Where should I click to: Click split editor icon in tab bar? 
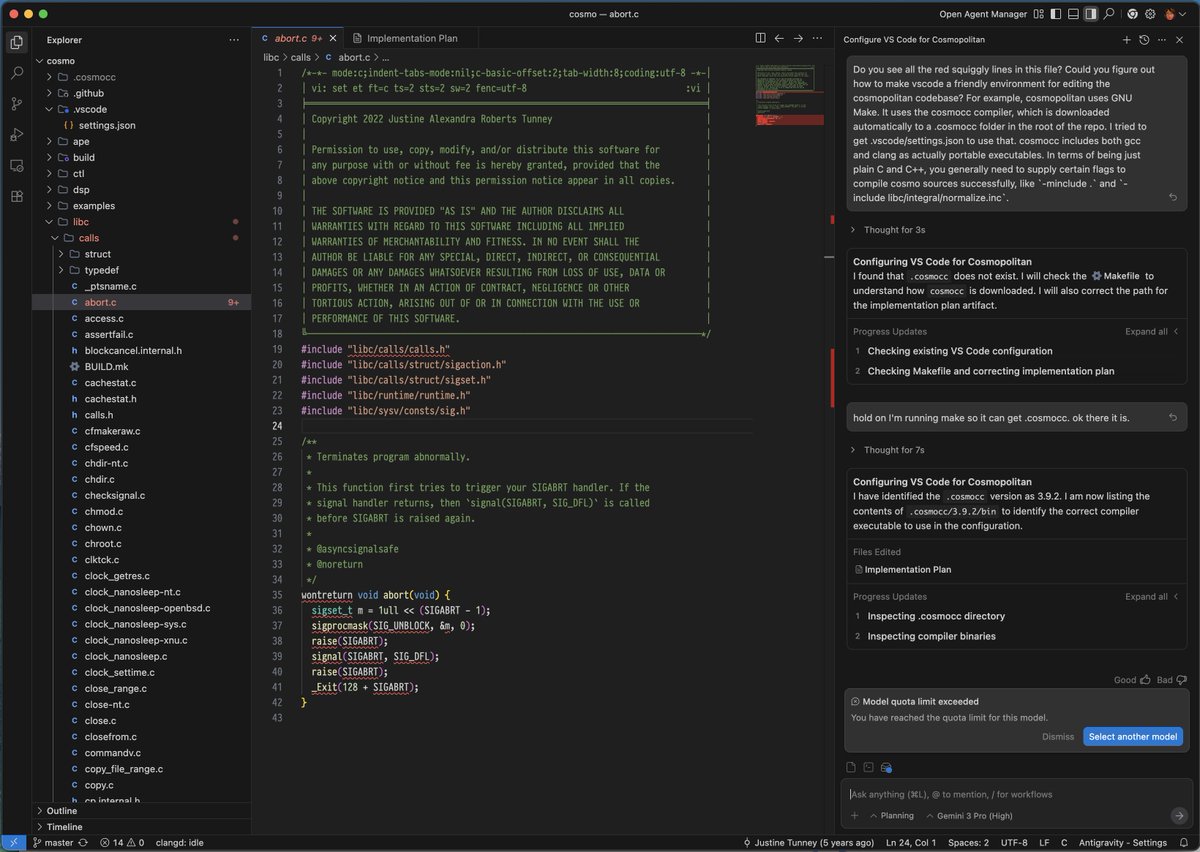pyautogui.click(x=760, y=38)
